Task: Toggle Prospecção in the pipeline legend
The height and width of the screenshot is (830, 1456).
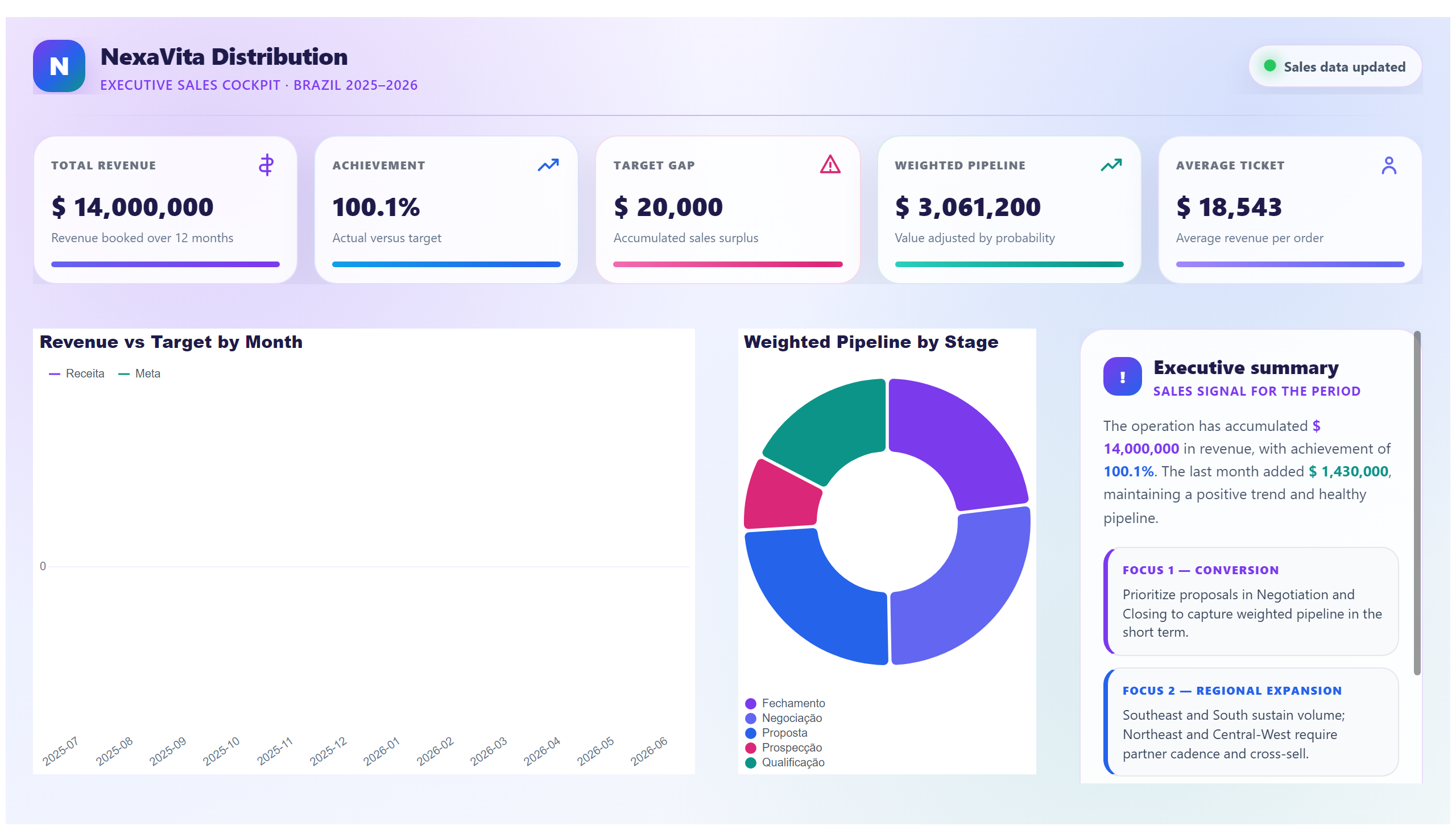Action: pyautogui.click(x=784, y=748)
